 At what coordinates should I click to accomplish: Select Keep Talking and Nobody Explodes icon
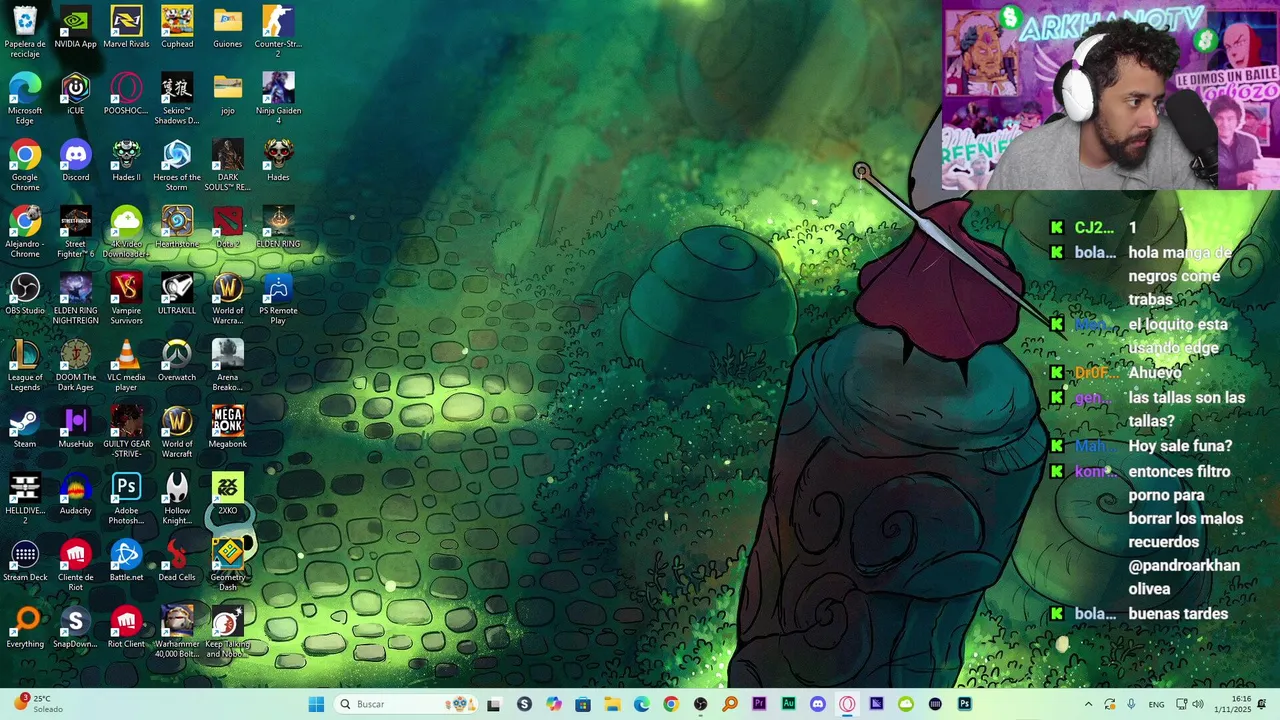coord(227,631)
